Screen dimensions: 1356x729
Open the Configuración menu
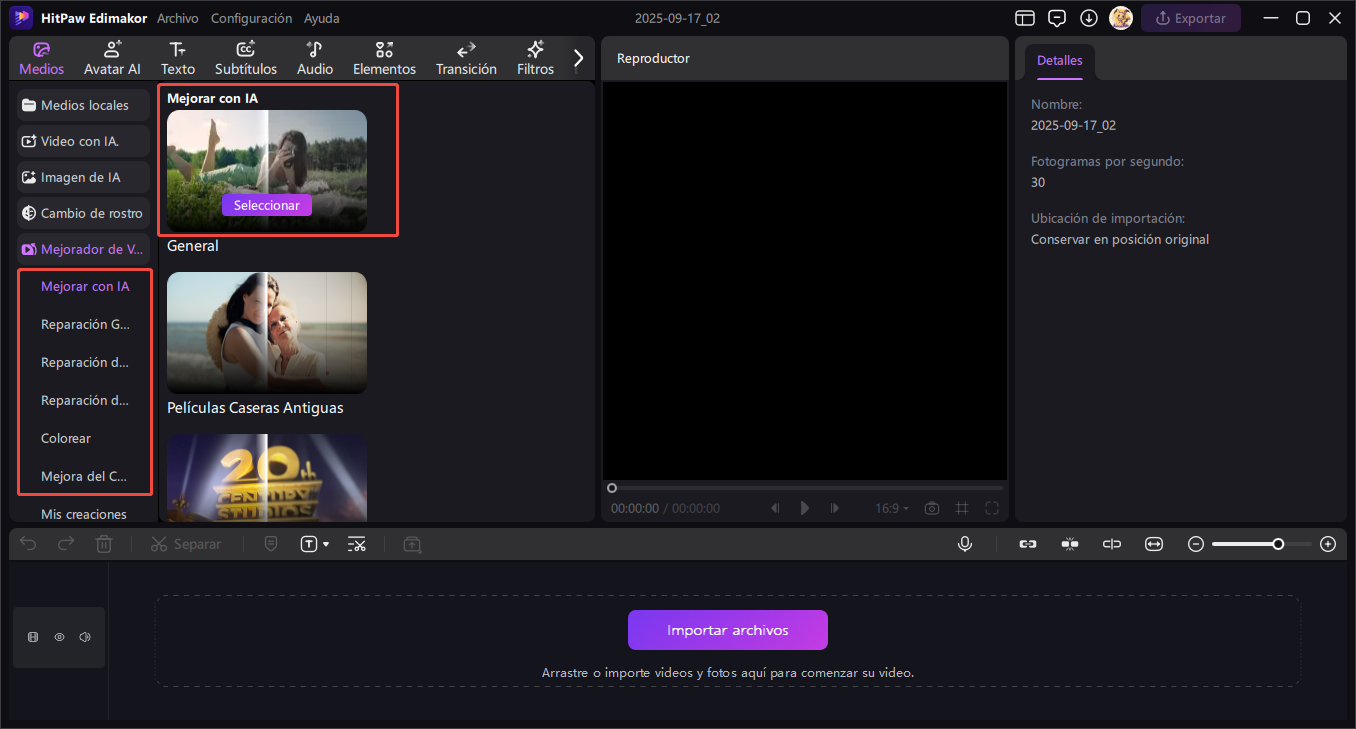coord(252,18)
